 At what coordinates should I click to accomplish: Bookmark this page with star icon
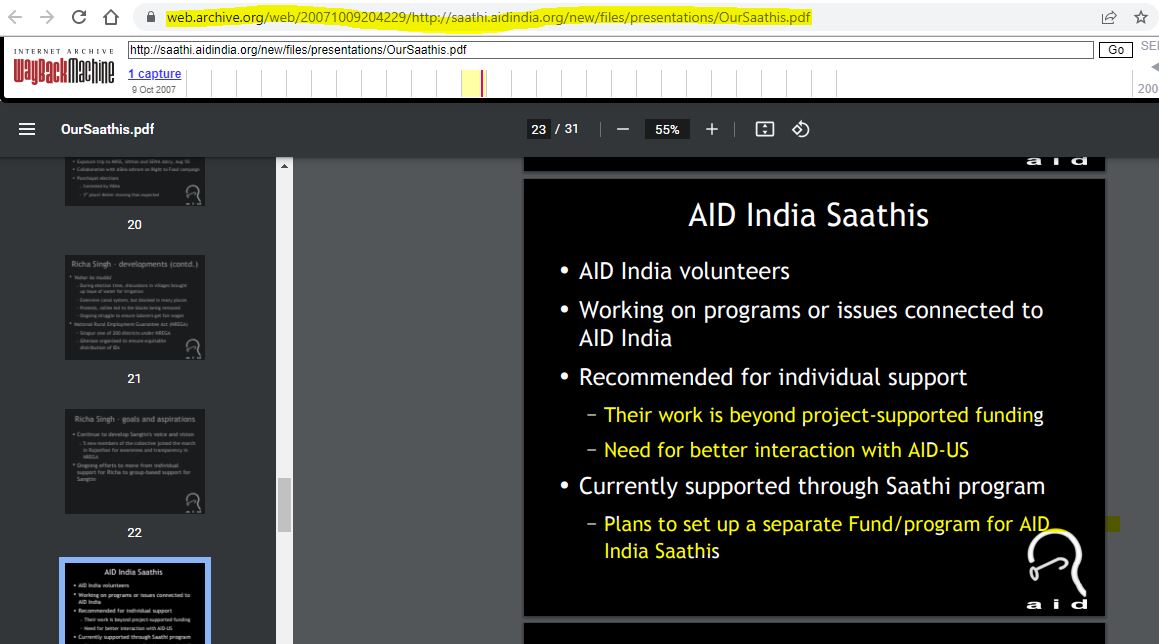tap(1141, 17)
